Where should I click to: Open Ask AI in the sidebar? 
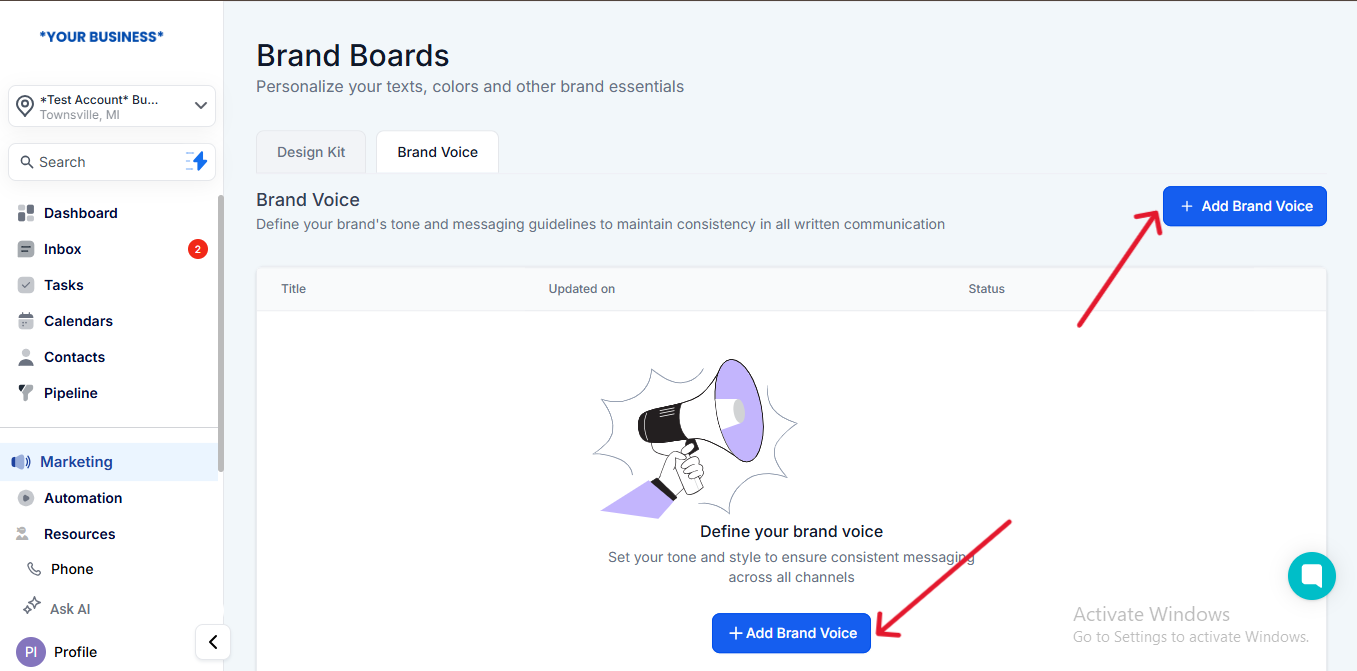69,609
